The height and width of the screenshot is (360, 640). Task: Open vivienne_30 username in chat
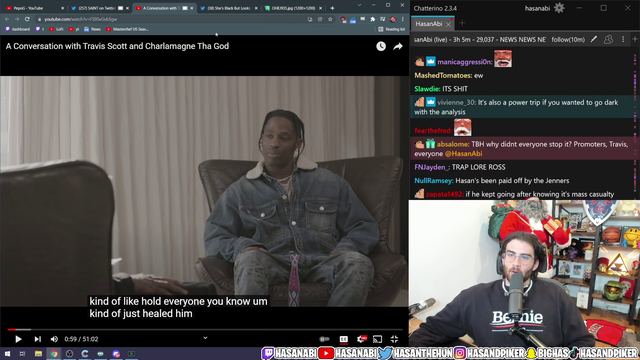[456, 102]
